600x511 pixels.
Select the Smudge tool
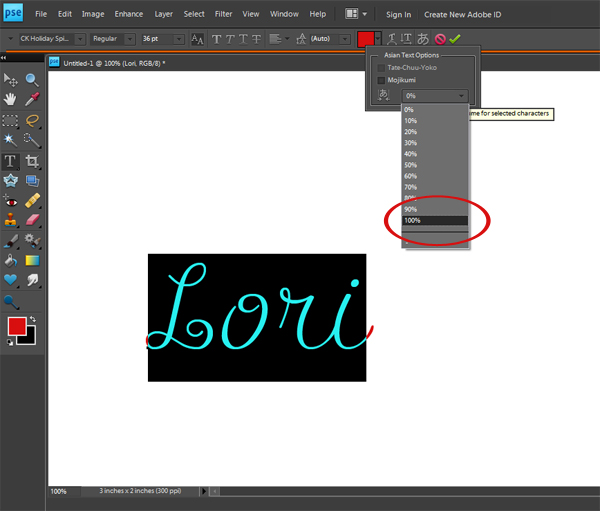point(32,280)
